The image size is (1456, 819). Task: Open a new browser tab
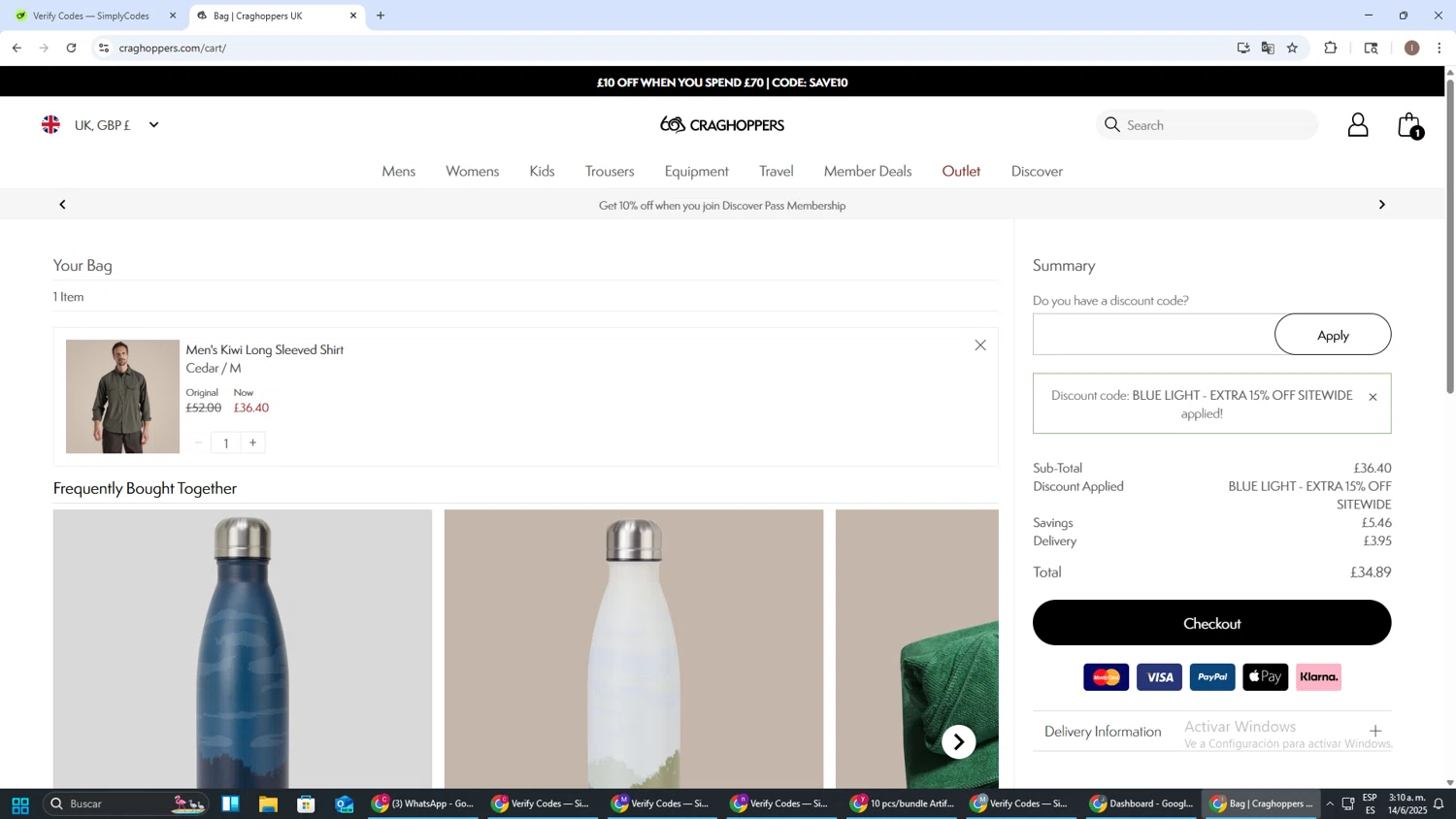click(x=381, y=16)
